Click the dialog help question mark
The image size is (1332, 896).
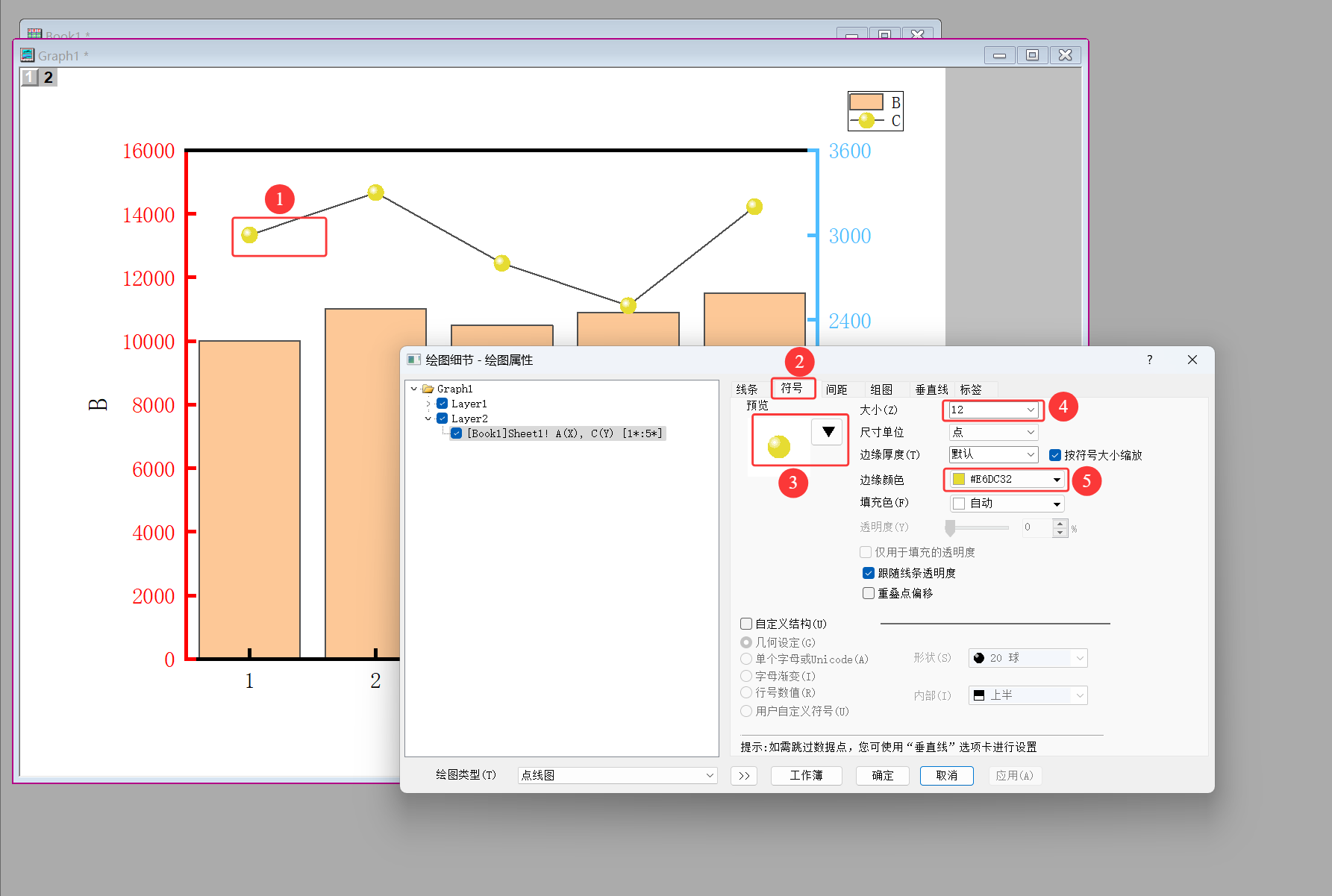pyautogui.click(x=1149, y=360)
